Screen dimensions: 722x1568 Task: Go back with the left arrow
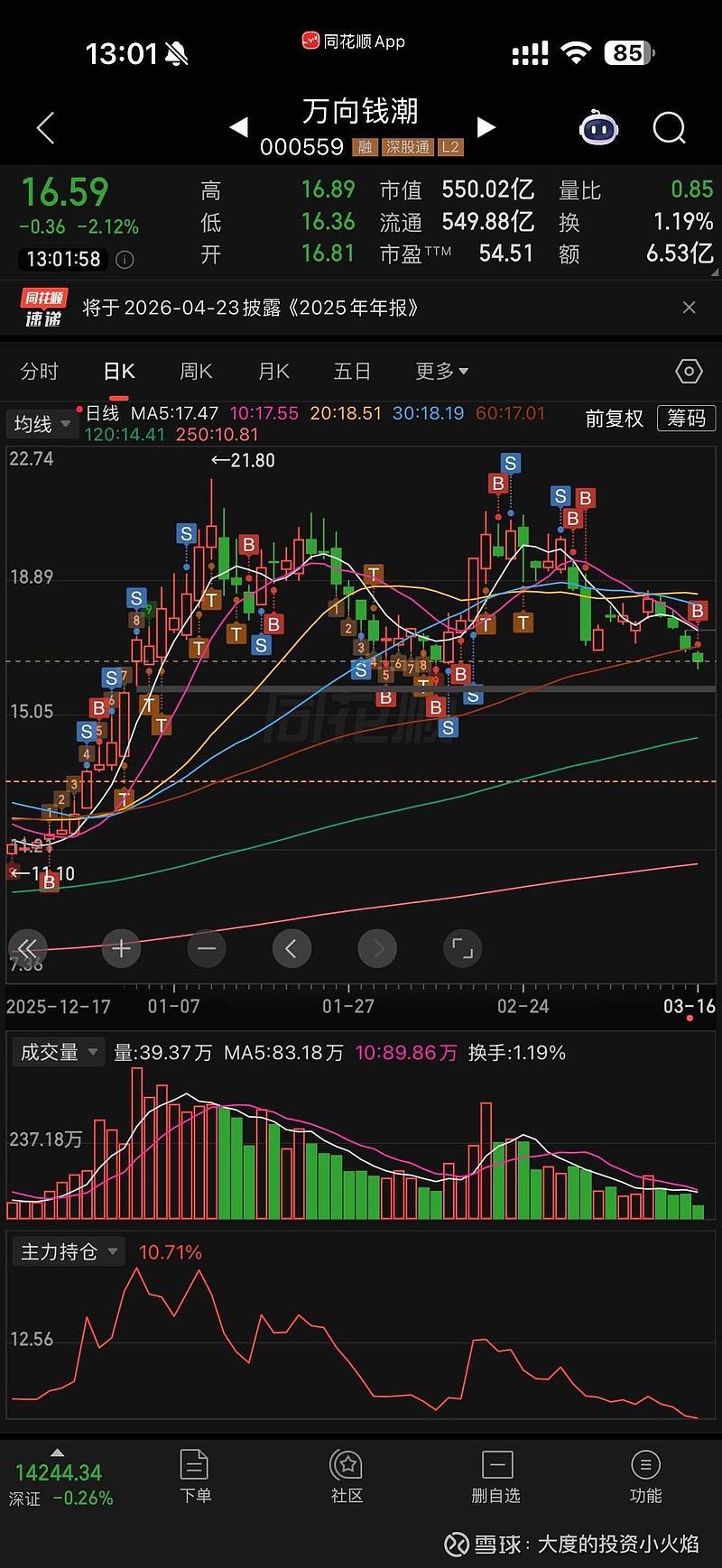tap(45, 128)
